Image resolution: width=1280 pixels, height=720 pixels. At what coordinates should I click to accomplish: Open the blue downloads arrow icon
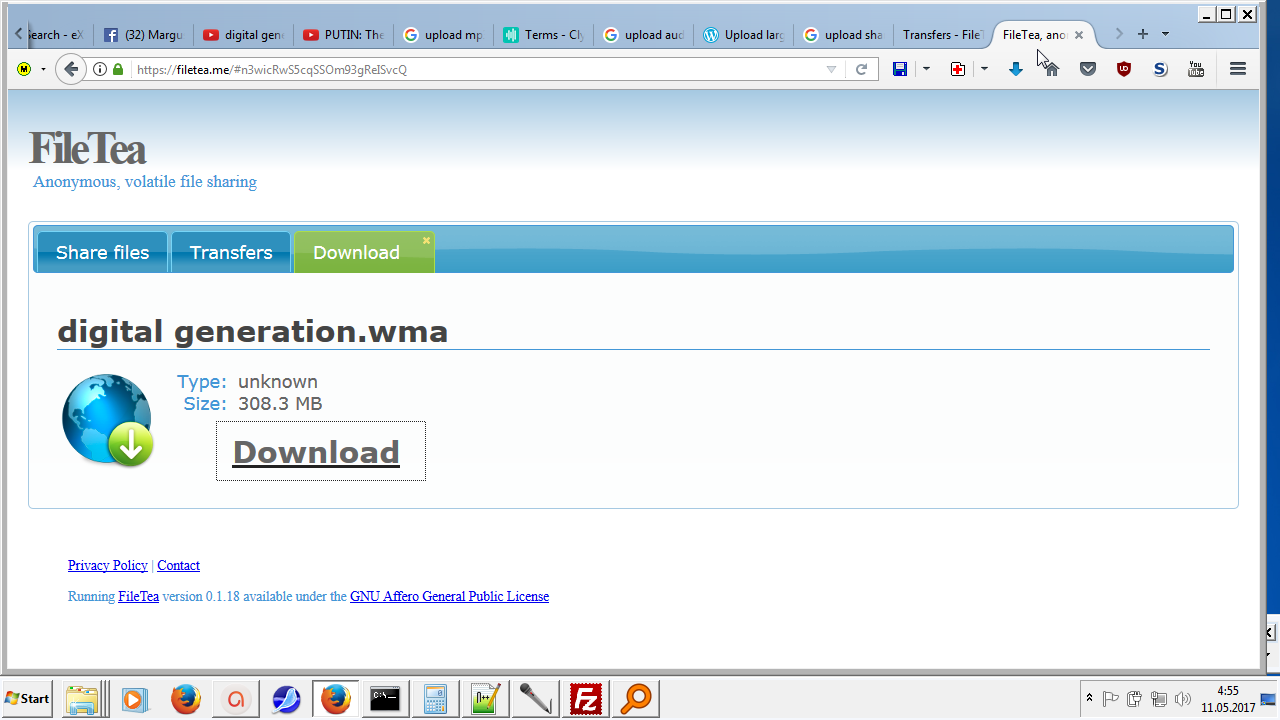1015,69
